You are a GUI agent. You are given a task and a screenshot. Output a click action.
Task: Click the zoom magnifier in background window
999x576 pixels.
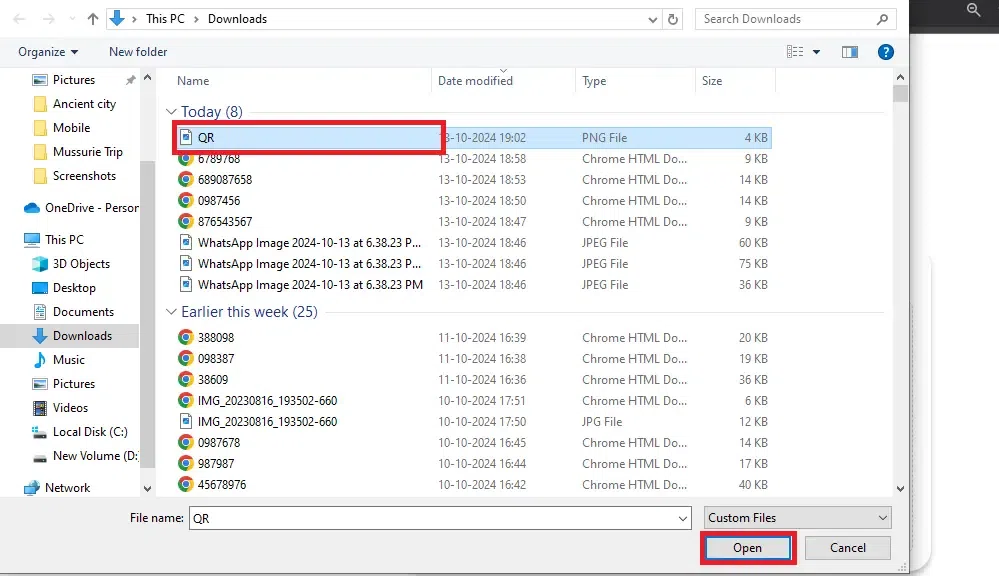tap(973, 10)
